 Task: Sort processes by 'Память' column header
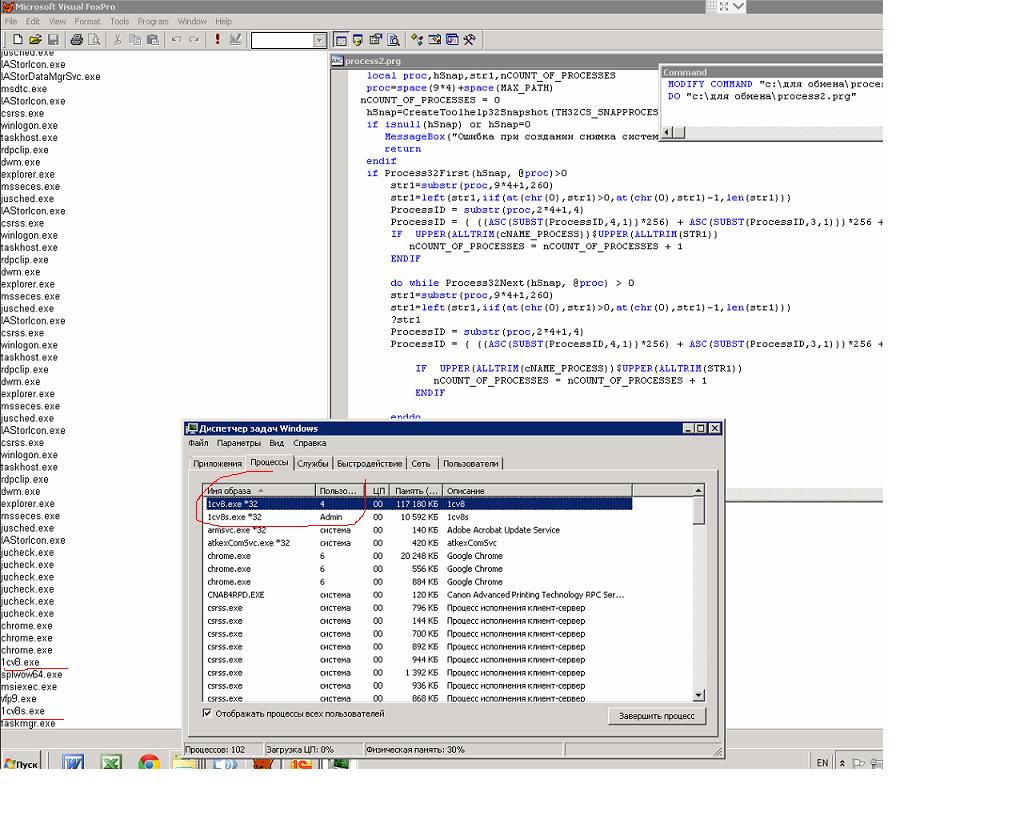(x=415, y=491)
